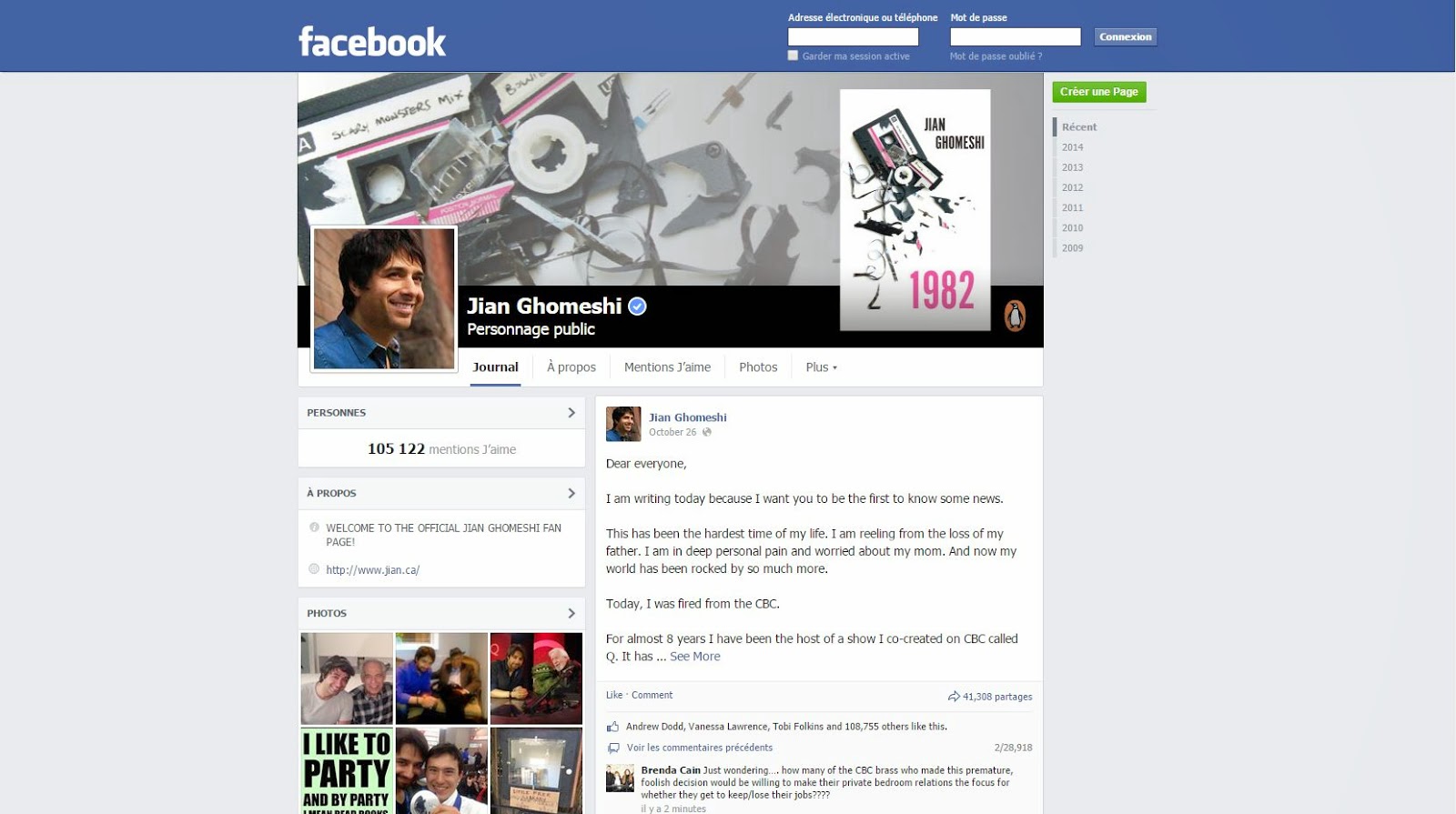The width and height of the screenshot is (1456, 814).
Task: Open the photo with the red Q sign
Action: point(536,678)
